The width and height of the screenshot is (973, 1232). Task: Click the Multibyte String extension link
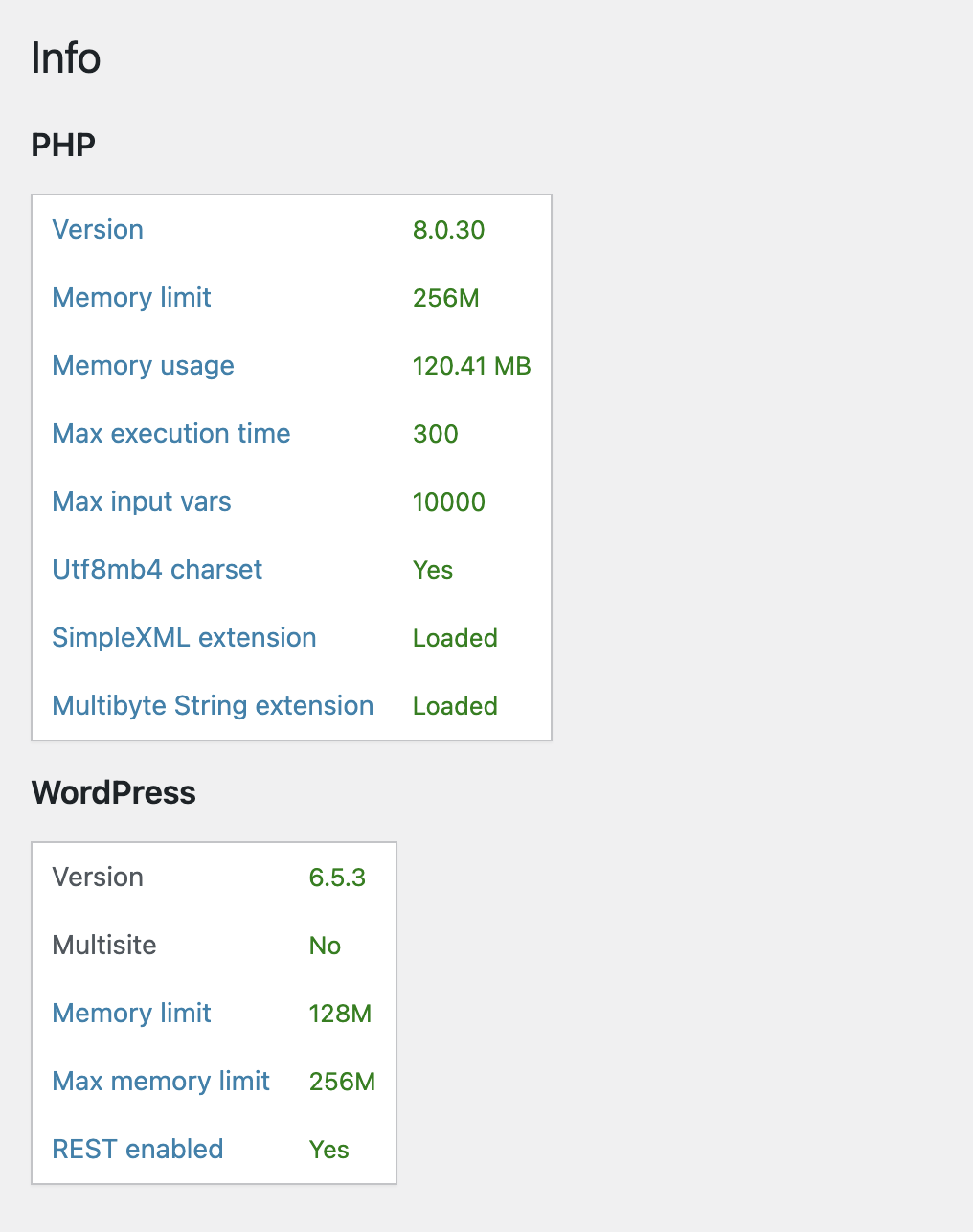pos(213,706)
